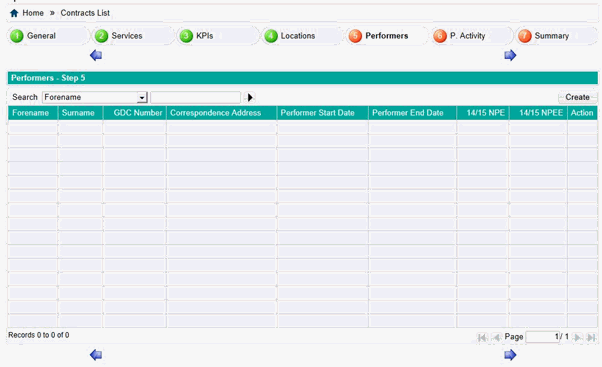Viewport: 602px width, 367px height.
Task: Go forward using bottom right blue arrow
Action: point(510,355)
